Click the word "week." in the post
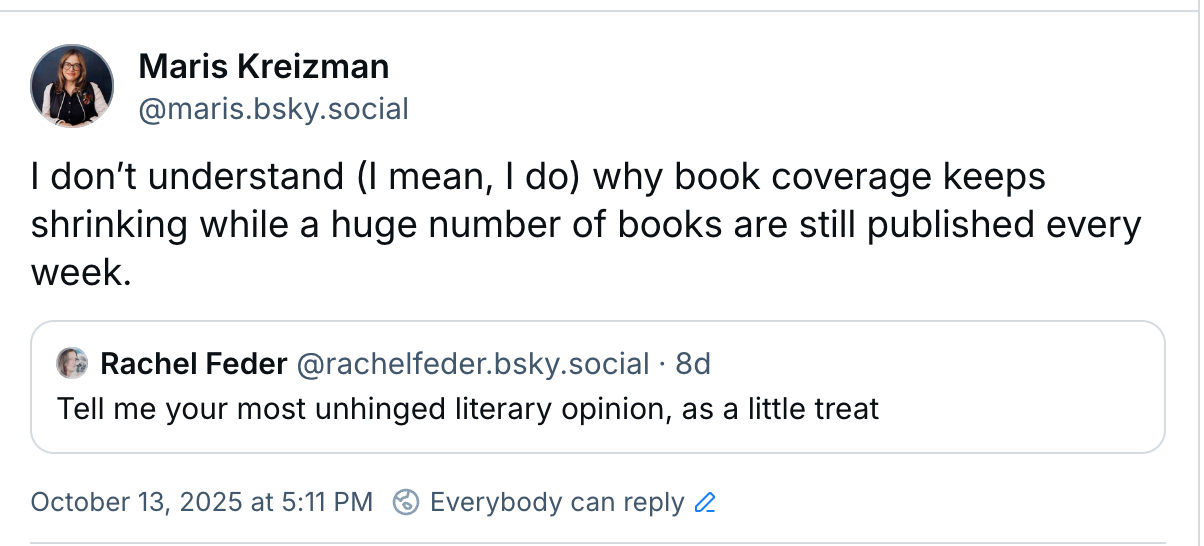The width and height of the screenshot is (1204, 546). coord(81,272)
